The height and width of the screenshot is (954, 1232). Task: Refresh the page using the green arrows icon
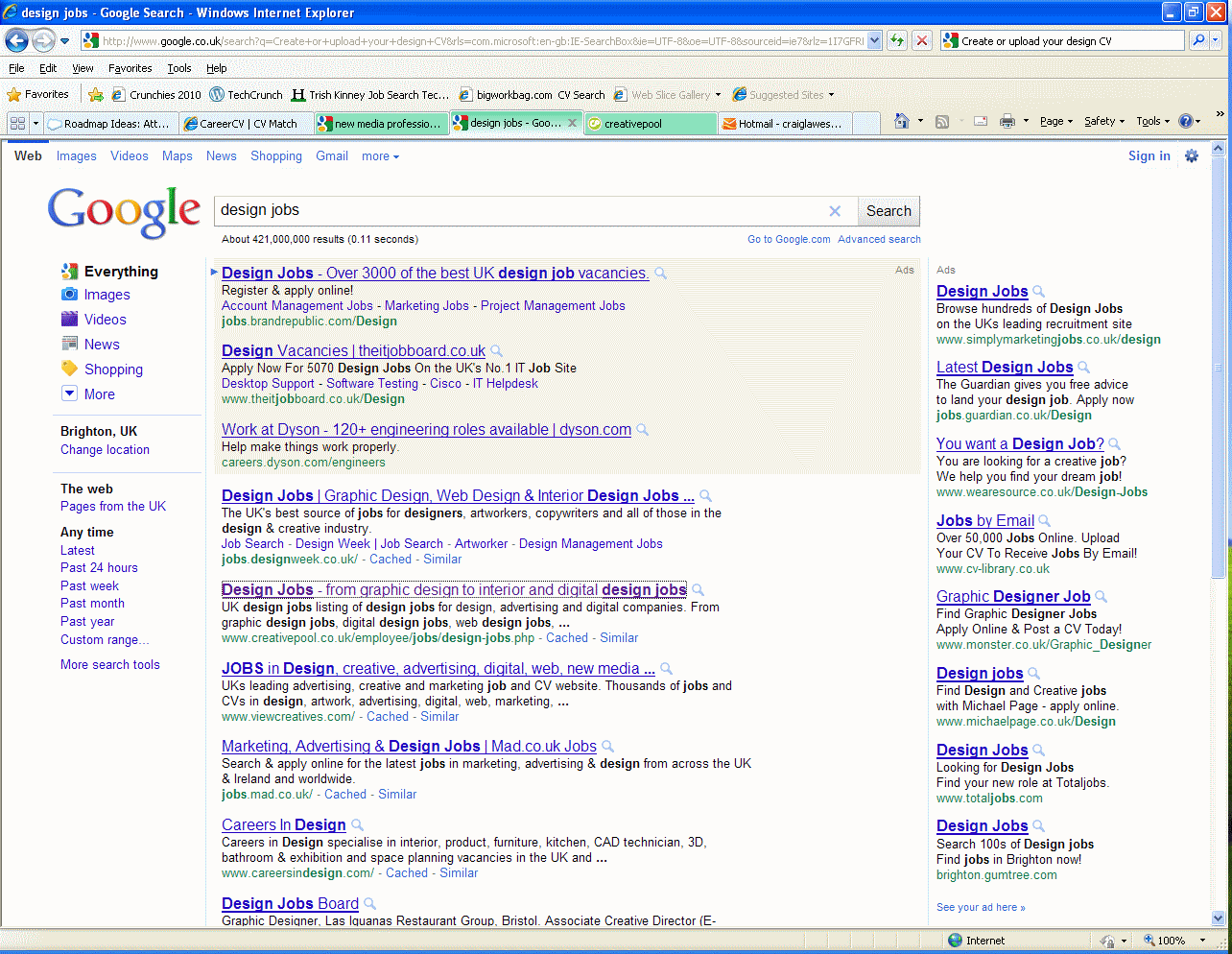point(896,40)
